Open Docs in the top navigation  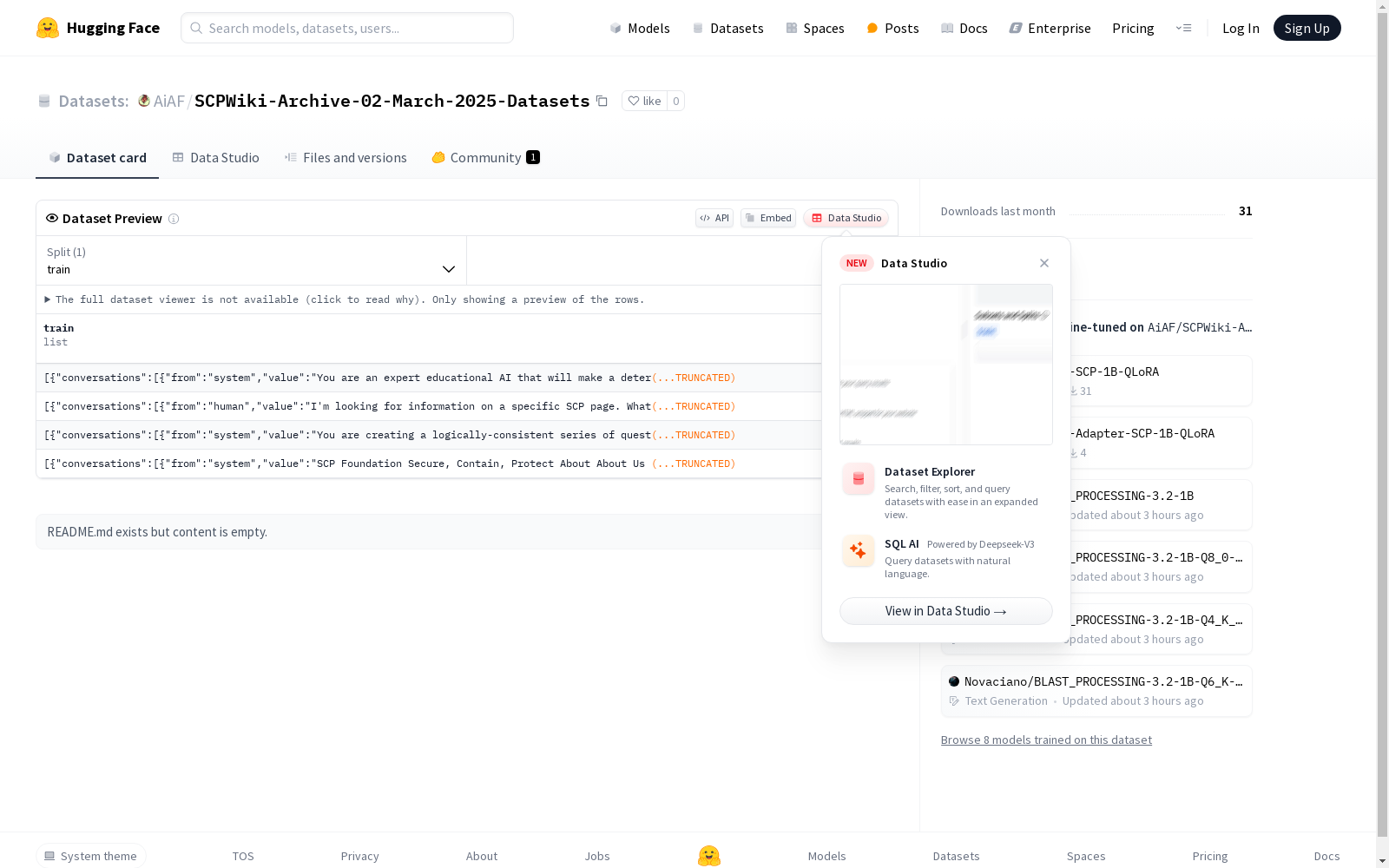coord(964,28)
